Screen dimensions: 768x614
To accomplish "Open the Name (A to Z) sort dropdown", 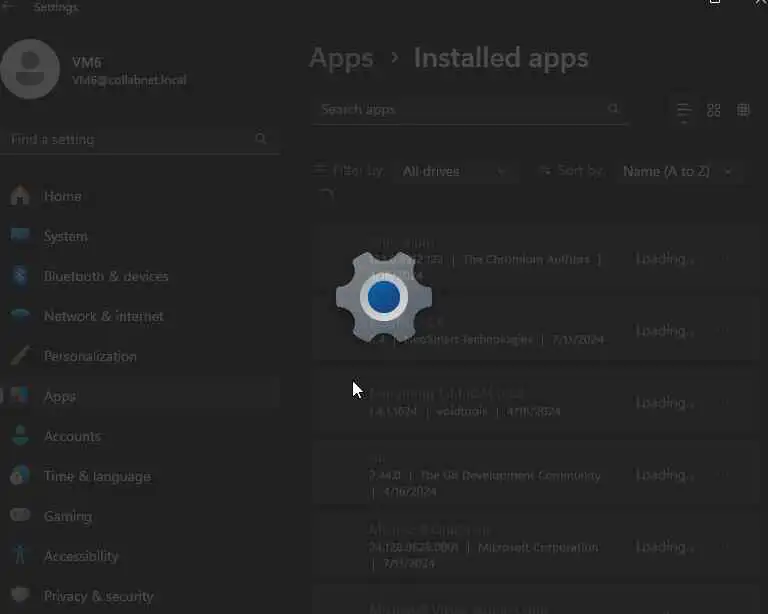I will 679,171.
